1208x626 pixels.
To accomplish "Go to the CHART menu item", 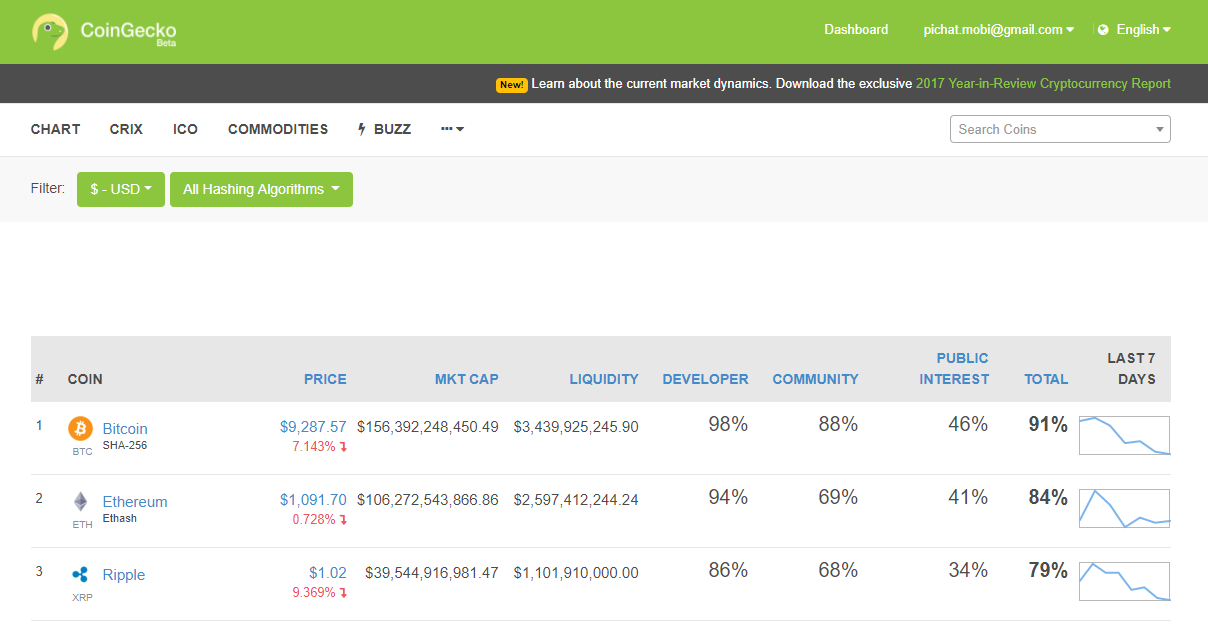I will point(56,129).
